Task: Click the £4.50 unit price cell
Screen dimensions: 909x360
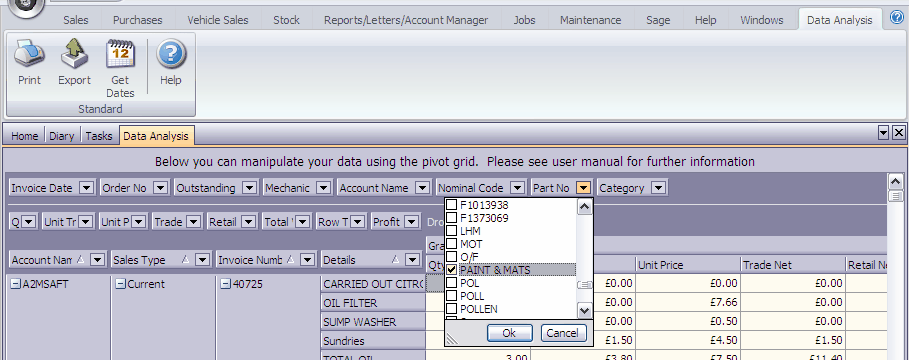Action: click(x=688, y=340)
